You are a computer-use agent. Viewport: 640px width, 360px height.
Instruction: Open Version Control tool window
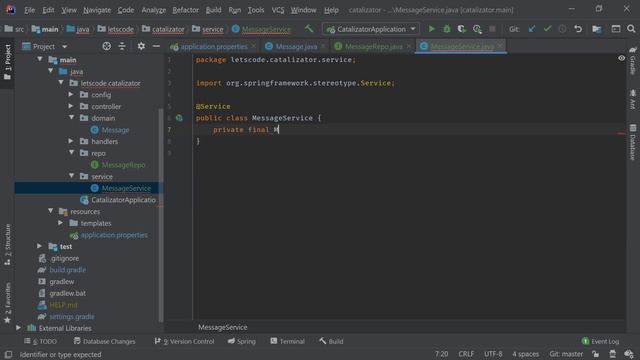point(184,341)
